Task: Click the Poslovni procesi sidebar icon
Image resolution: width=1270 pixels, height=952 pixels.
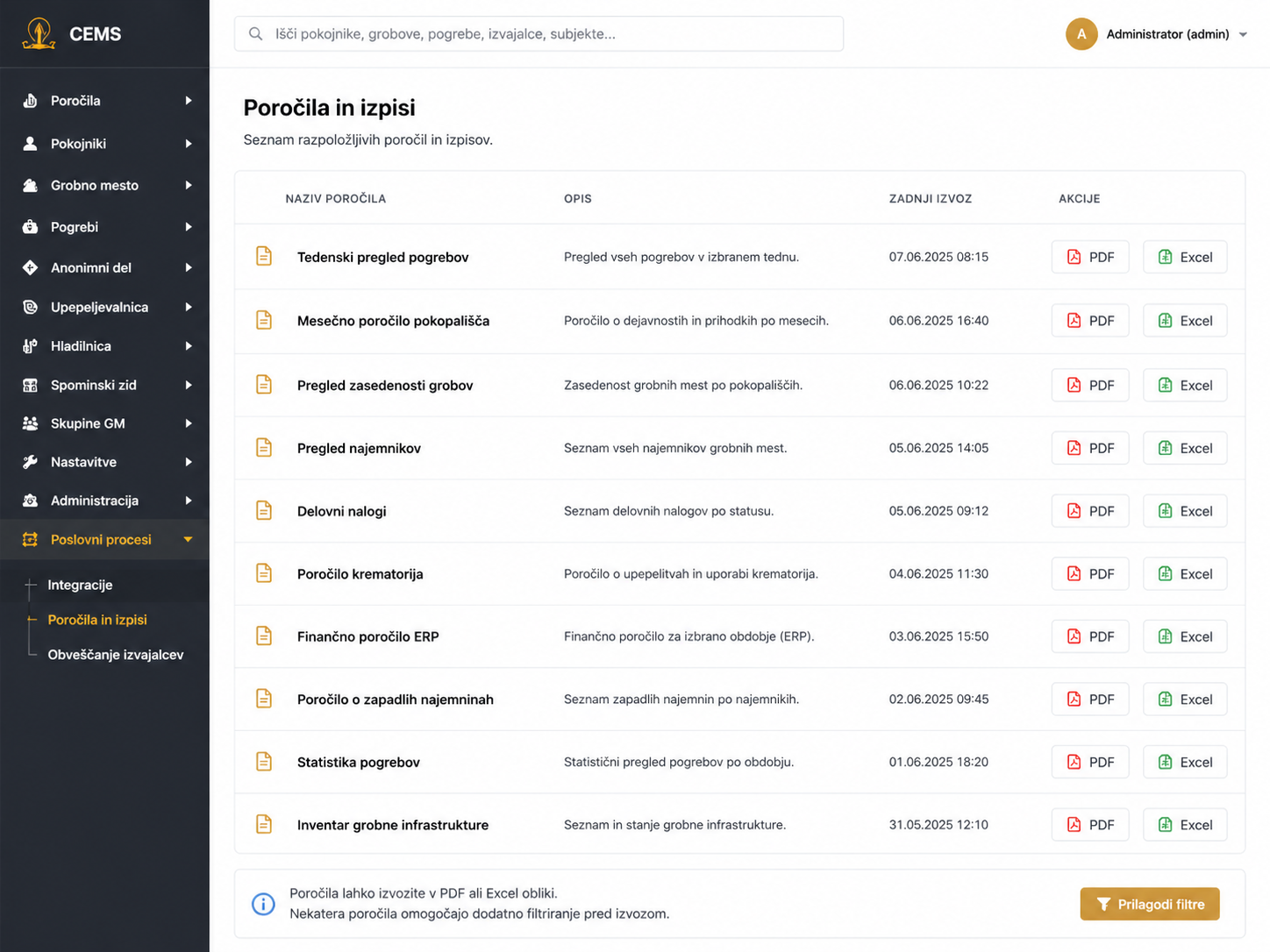Action: coord(30,539)
